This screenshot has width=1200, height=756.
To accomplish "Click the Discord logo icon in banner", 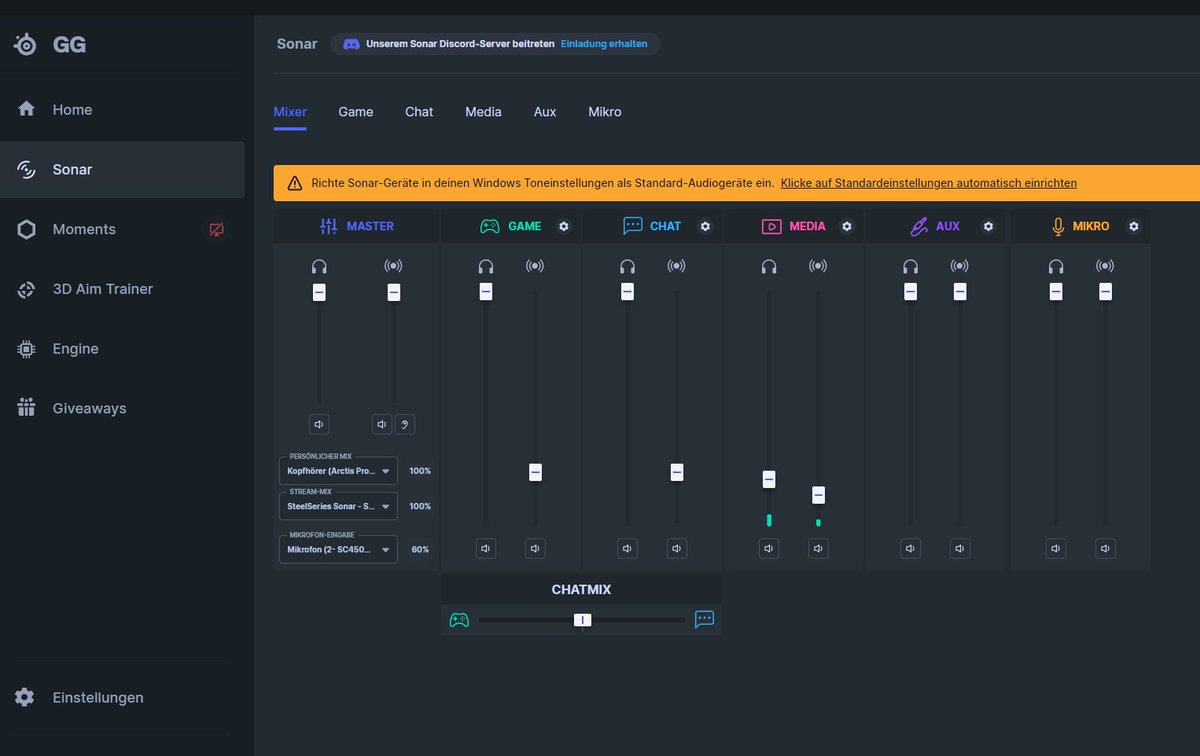I will 351,44.
